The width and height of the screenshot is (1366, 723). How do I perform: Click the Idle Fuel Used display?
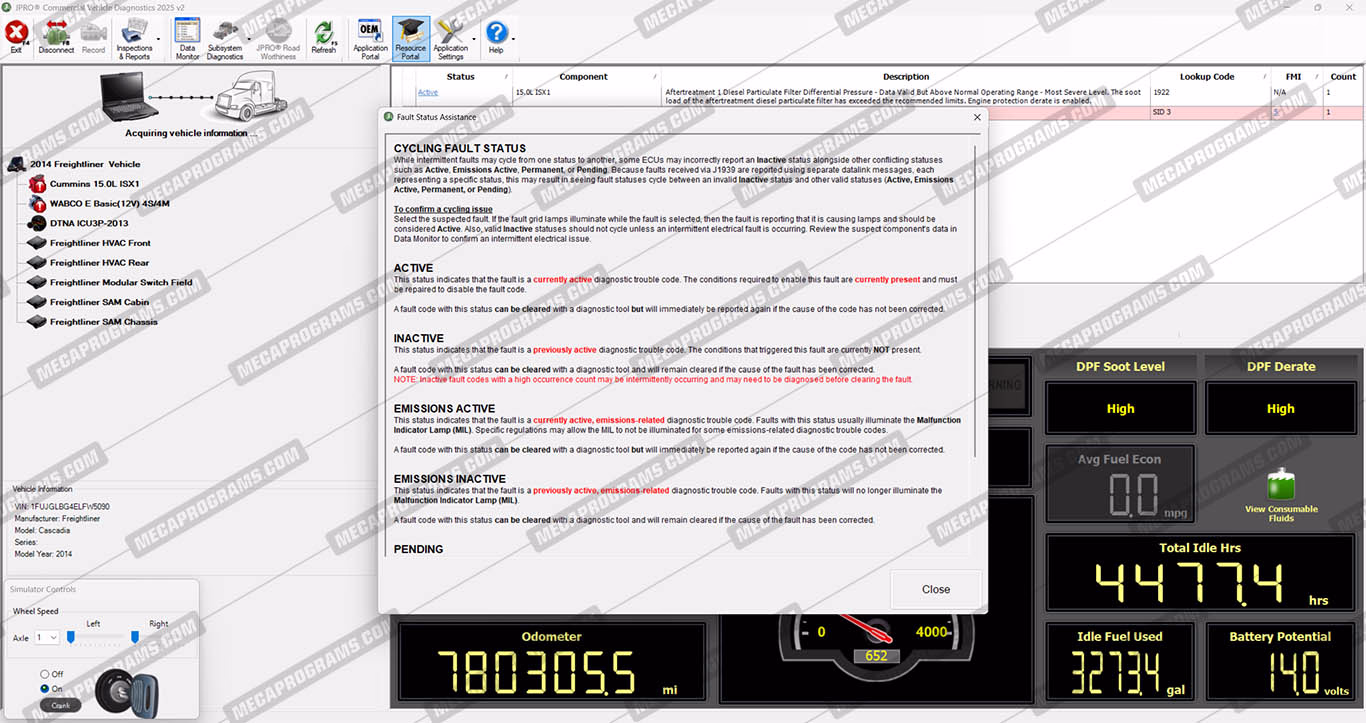click(x=1120, y=664)
